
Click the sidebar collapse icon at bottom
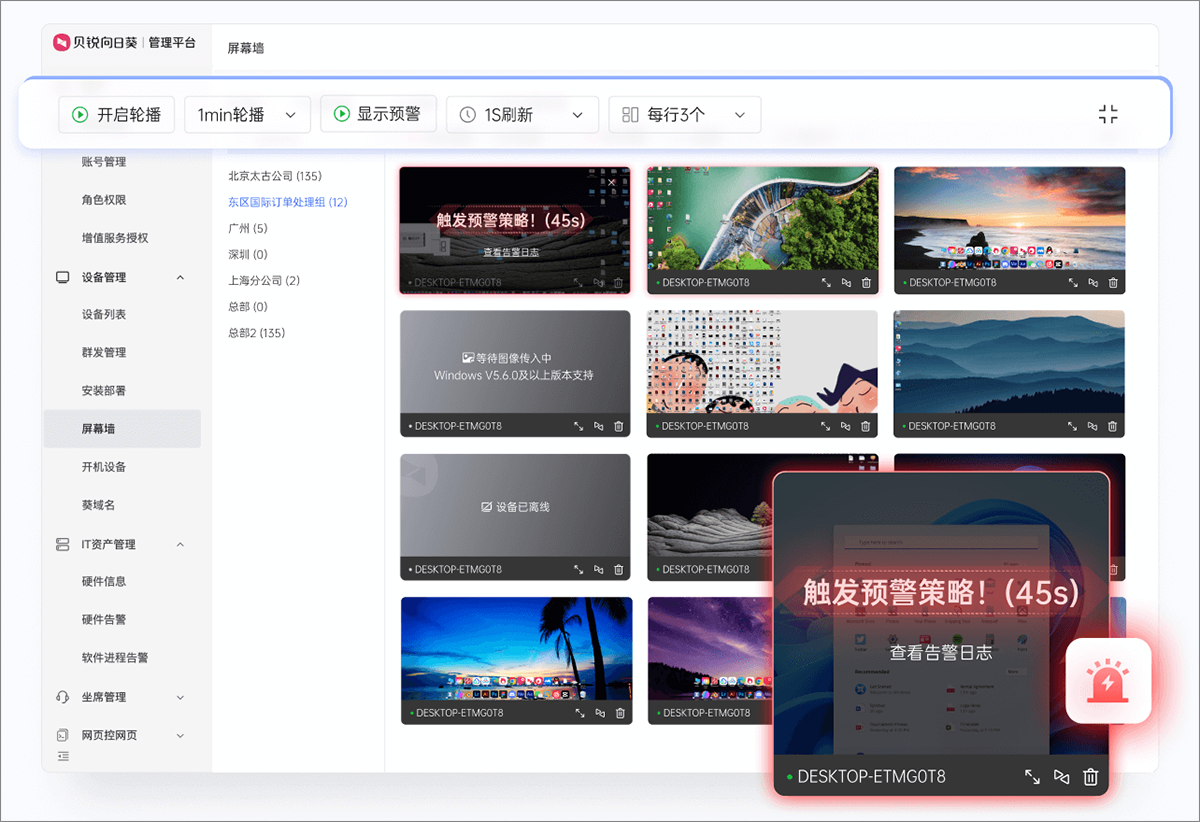click(x=64, y=756)
